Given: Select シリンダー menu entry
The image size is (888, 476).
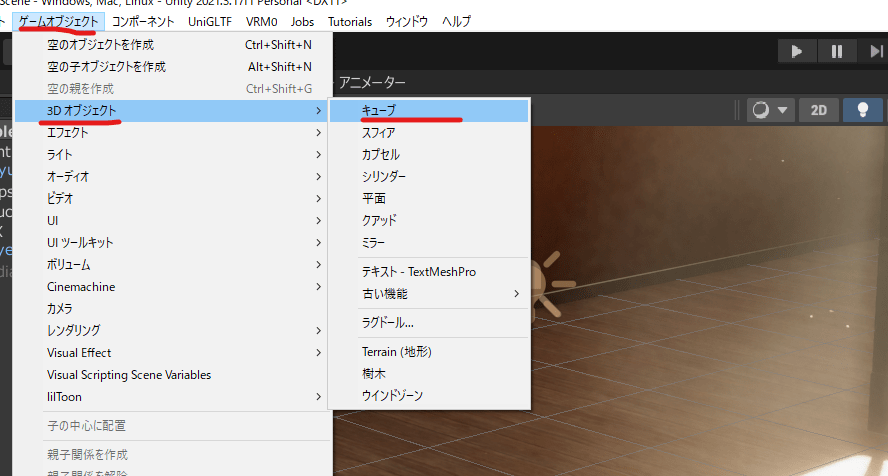Looking at the screenshot, I should (384, 177).
